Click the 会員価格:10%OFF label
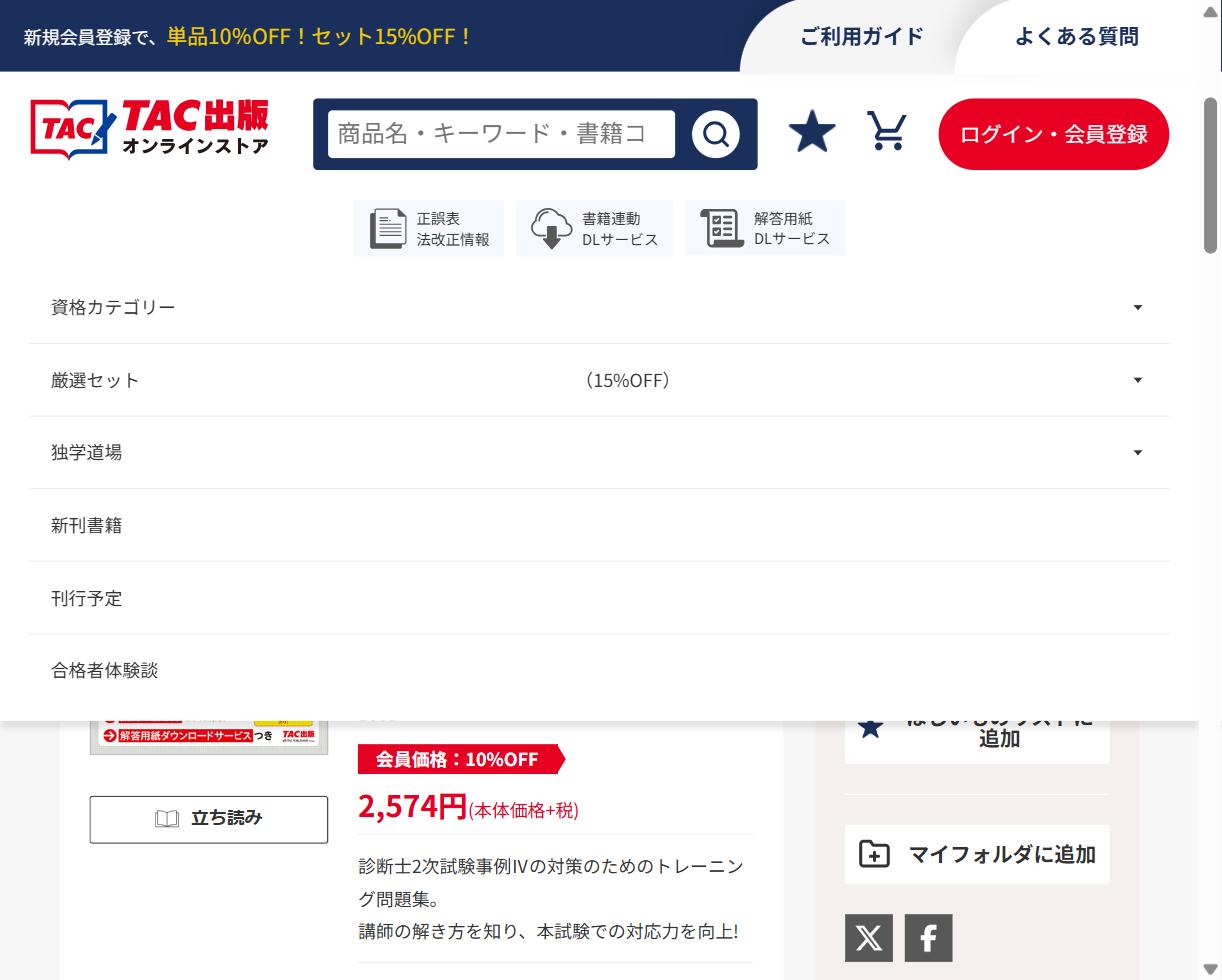This screenshot has width=1222, height=980. [461, 759]
